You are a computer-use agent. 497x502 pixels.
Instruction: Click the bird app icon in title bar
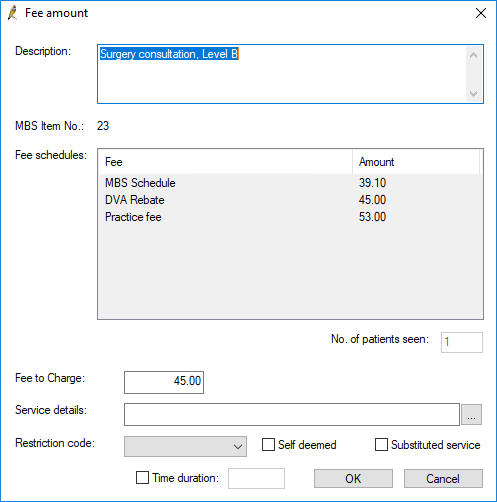(x=13, y=13)
